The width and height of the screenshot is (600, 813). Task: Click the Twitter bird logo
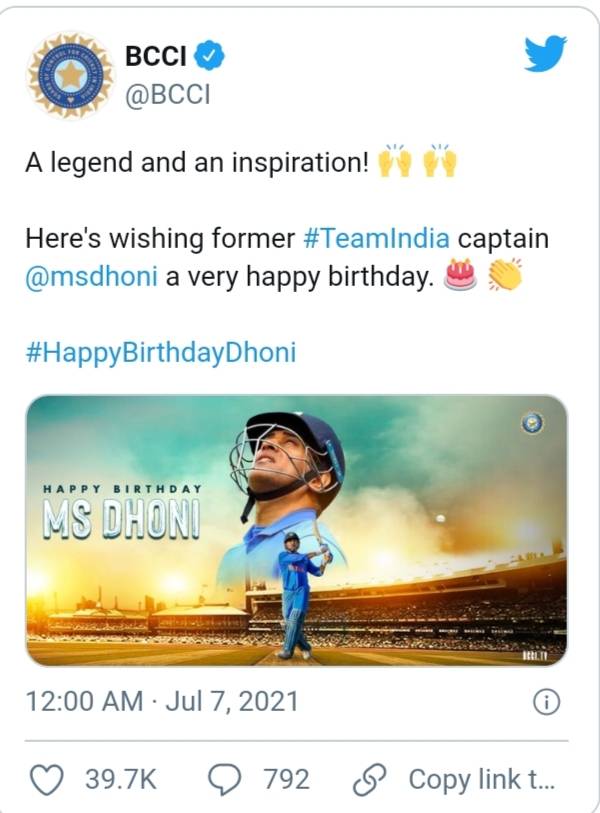click(x=545, y=55)
